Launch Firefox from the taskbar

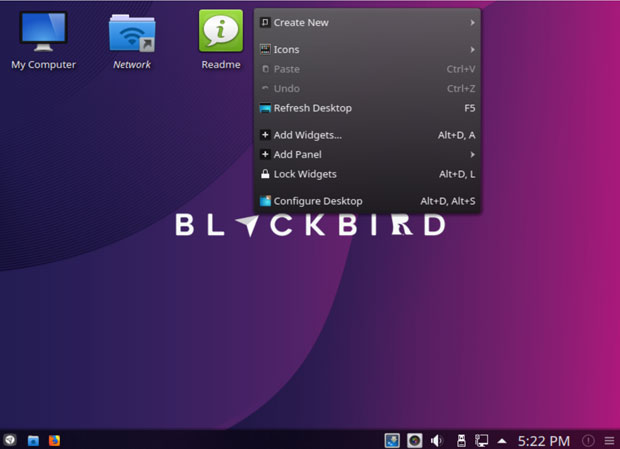54,440
